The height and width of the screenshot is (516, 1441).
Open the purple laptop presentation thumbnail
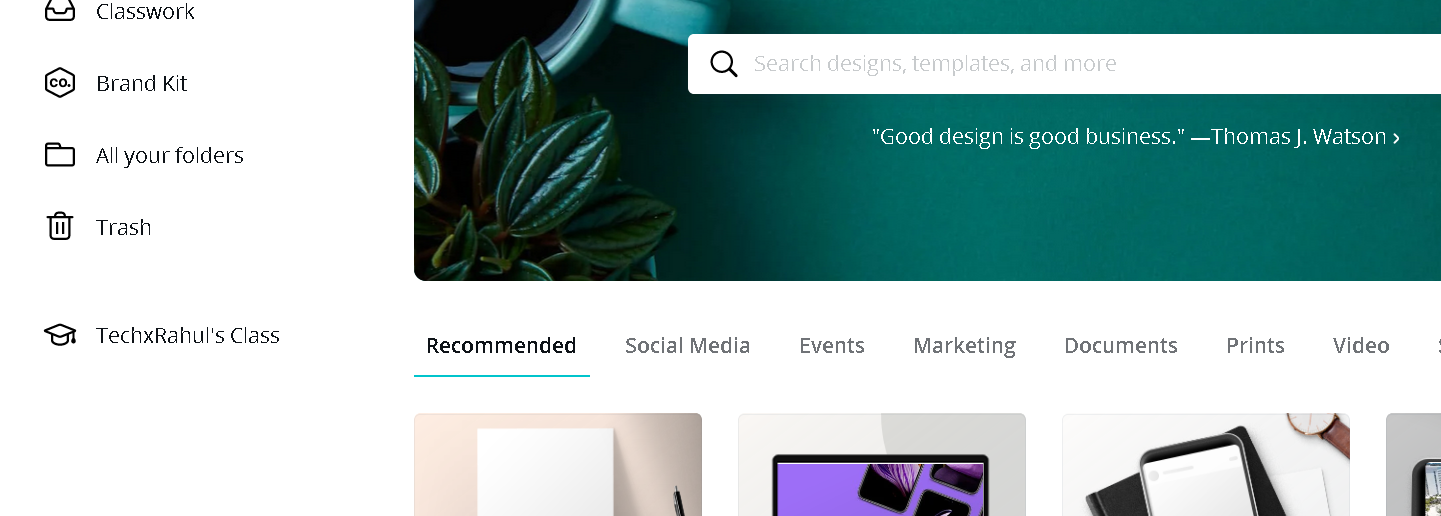tap(882, 465)
